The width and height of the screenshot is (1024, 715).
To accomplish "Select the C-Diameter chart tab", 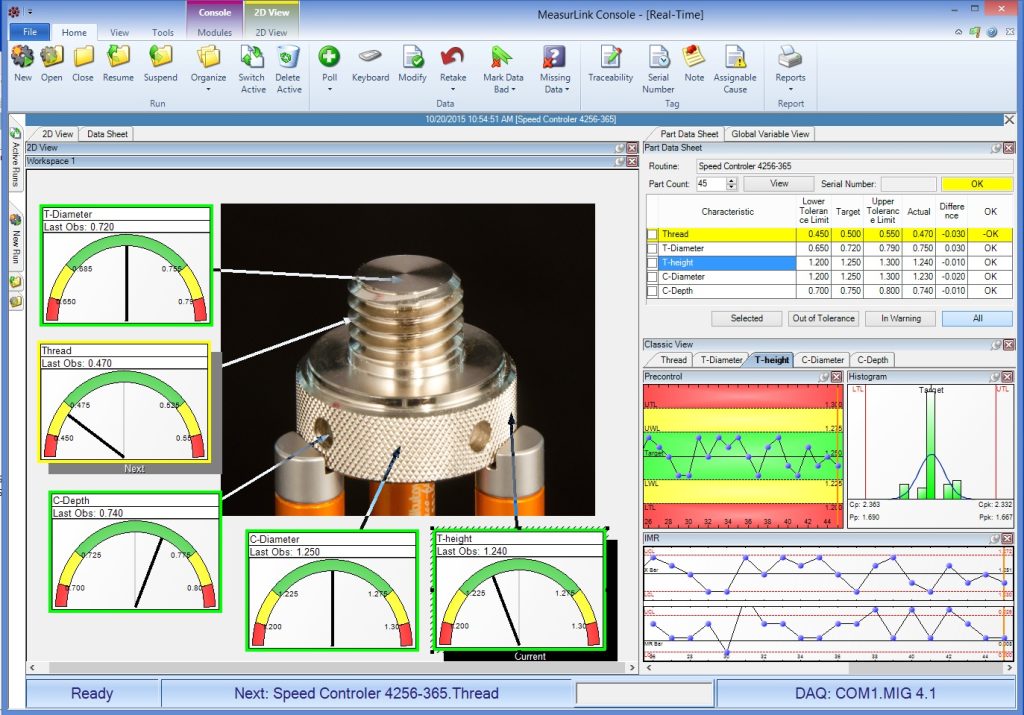I will 822,360.
